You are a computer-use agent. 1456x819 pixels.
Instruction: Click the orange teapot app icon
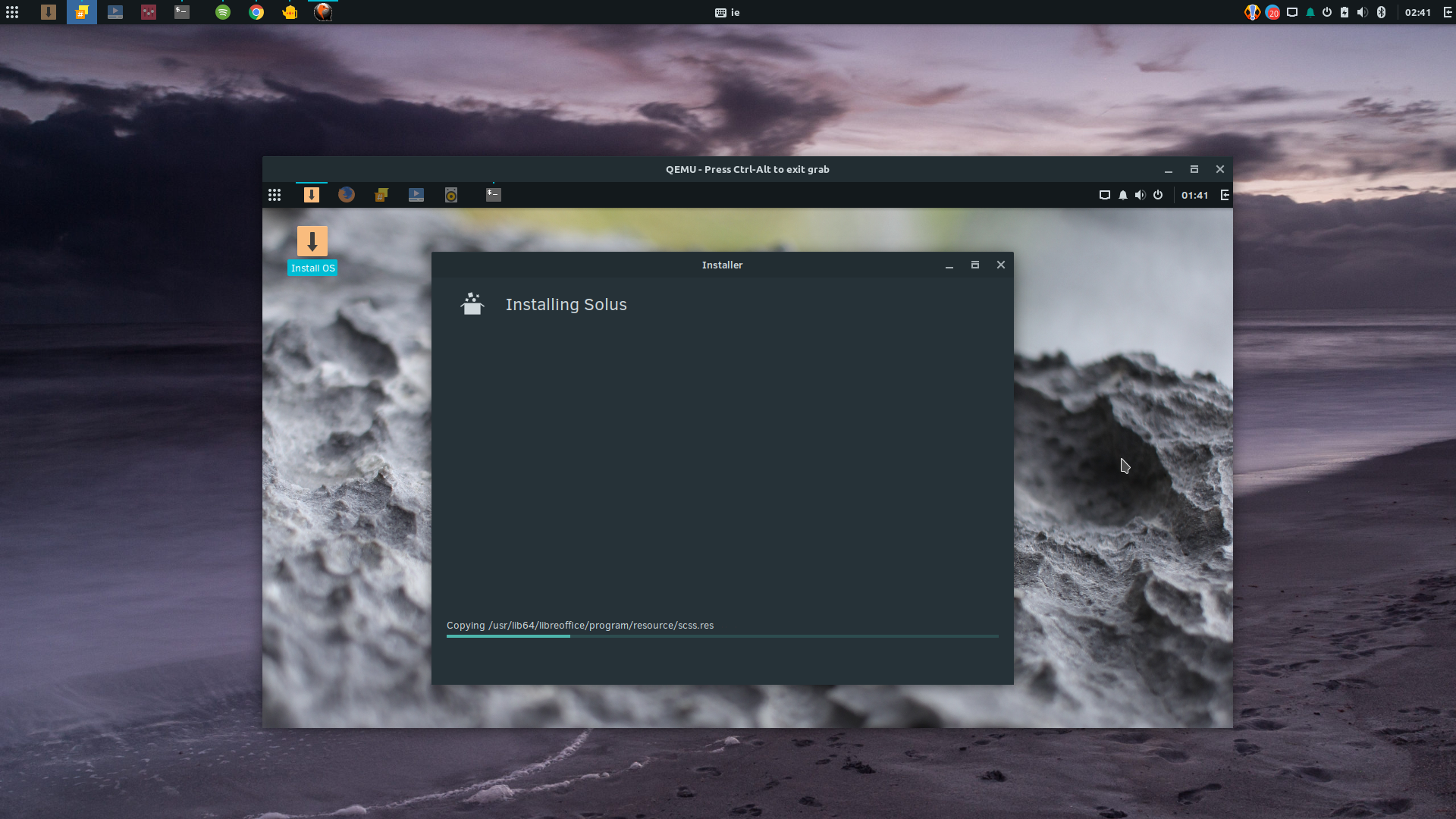(x=290, y=12)
